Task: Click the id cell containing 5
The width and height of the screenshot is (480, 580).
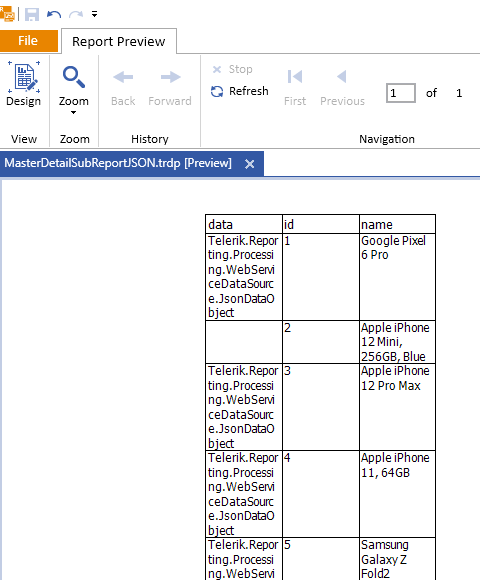Action: [321, 559]
